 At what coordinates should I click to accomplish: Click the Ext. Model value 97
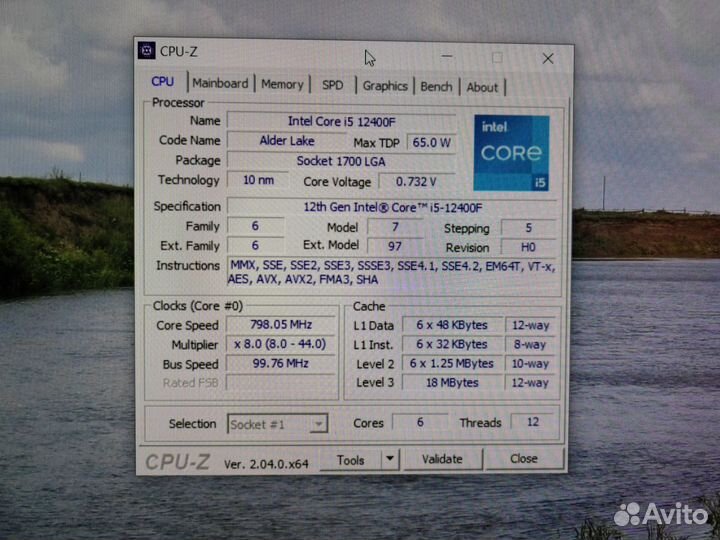coord(395,246)
